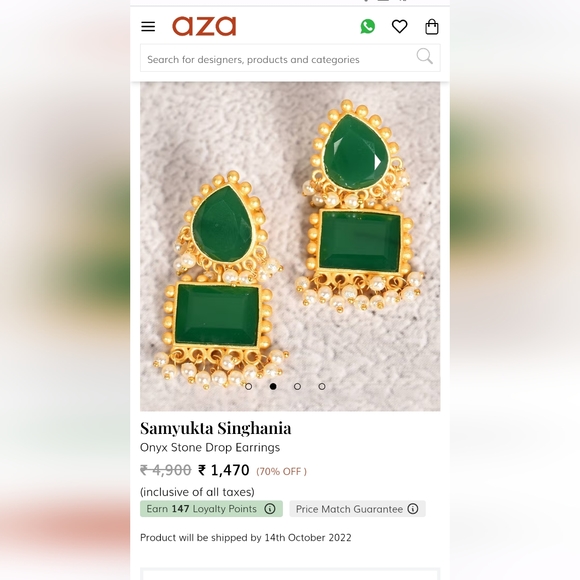The width and height of the screenshot is (580, 580).
Task: Open the wishlist heart icon
Action: pos(399,26)
